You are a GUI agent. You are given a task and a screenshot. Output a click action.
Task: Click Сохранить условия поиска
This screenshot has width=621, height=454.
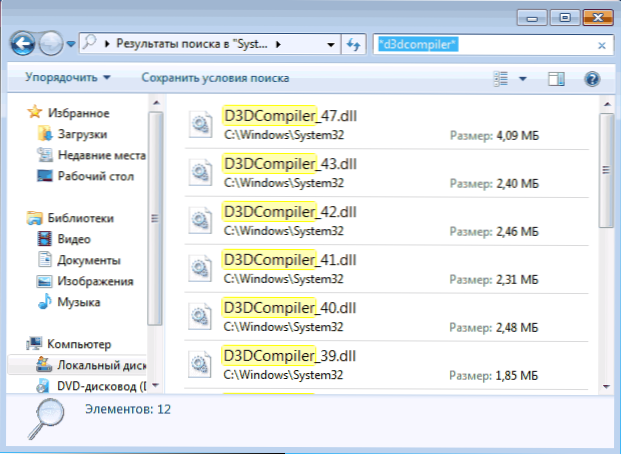215,78
